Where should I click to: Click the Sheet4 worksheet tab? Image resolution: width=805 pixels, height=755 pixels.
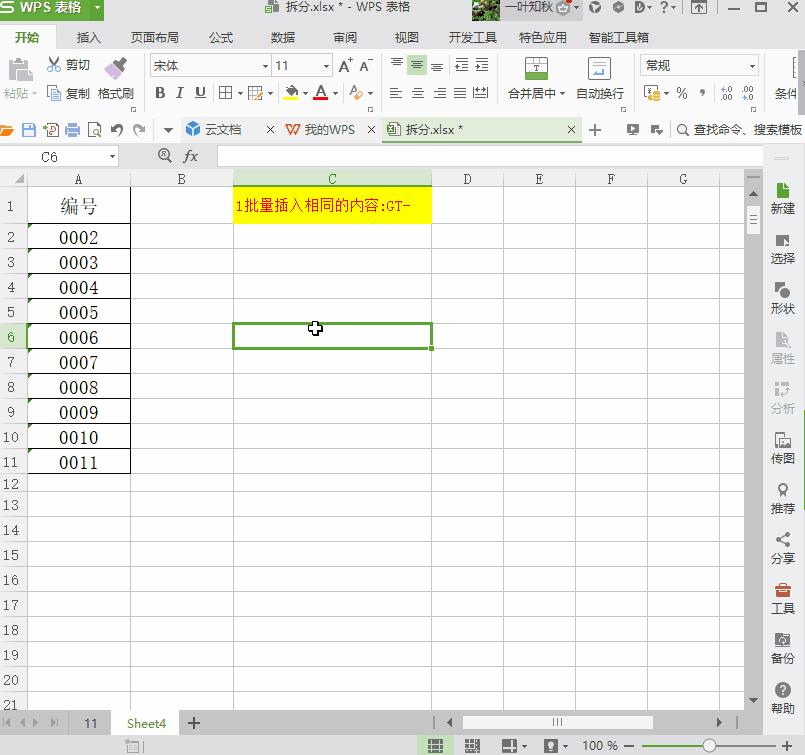coord(146,722)
